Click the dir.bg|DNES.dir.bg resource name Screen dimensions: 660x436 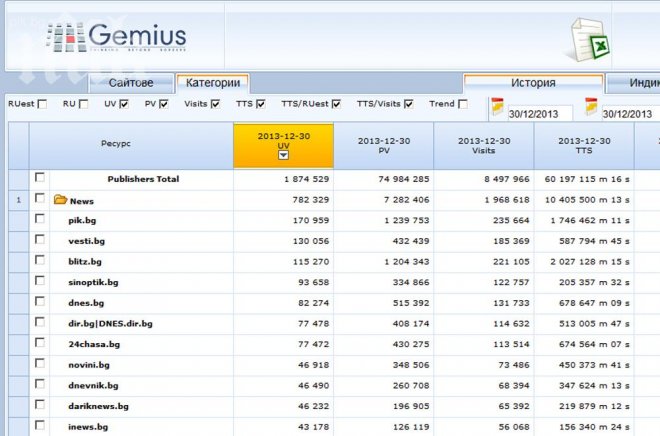pyautogui.click(x=110, y=324)
